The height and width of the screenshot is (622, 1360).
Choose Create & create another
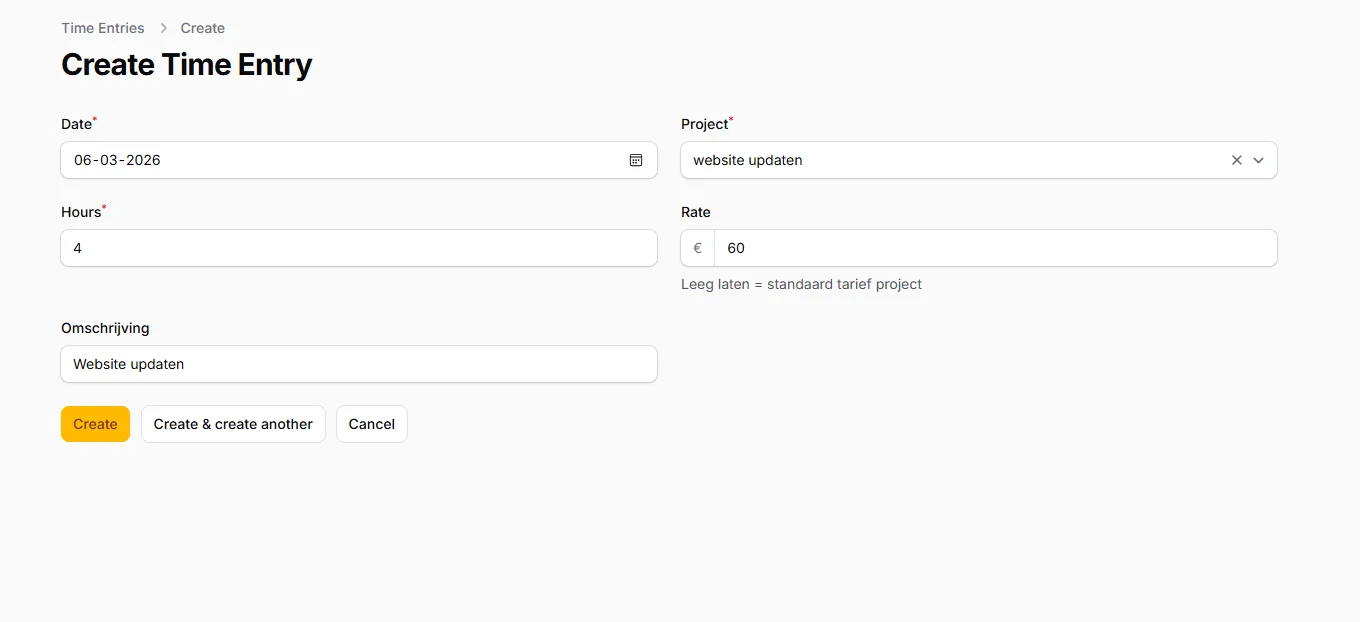click(x=233, y=423)
